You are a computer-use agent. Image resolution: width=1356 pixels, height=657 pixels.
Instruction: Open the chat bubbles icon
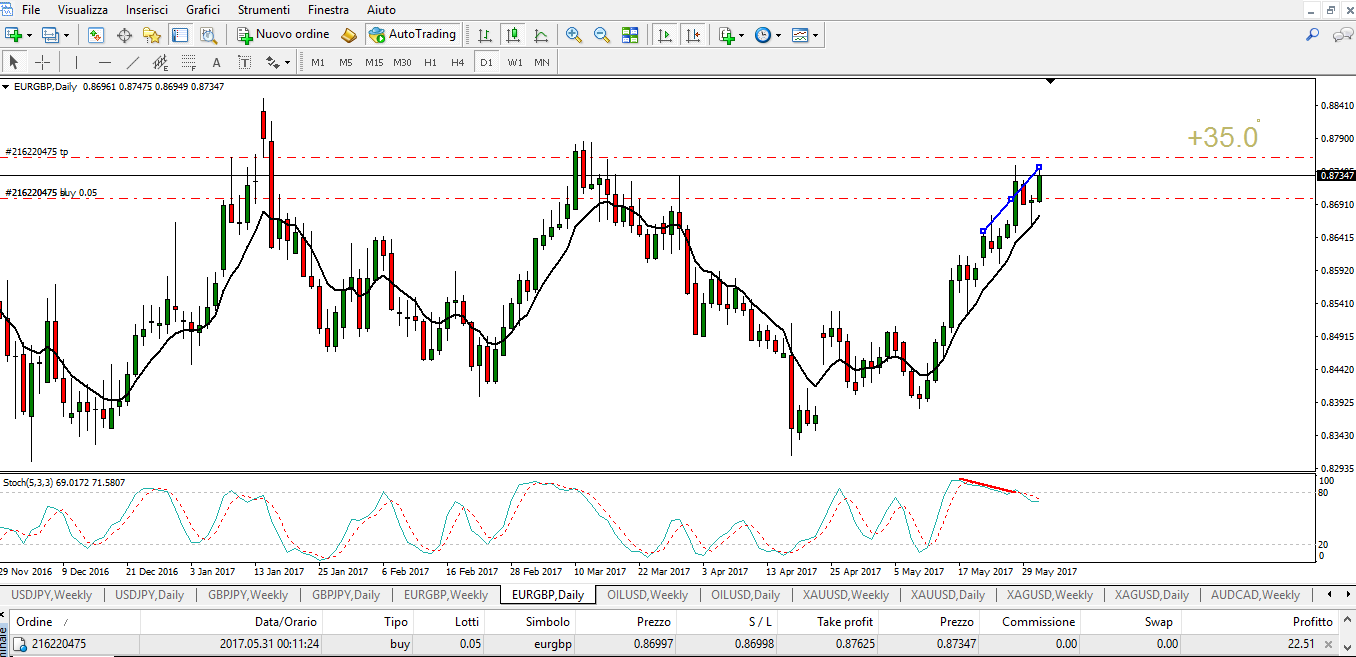[1341, 35]
